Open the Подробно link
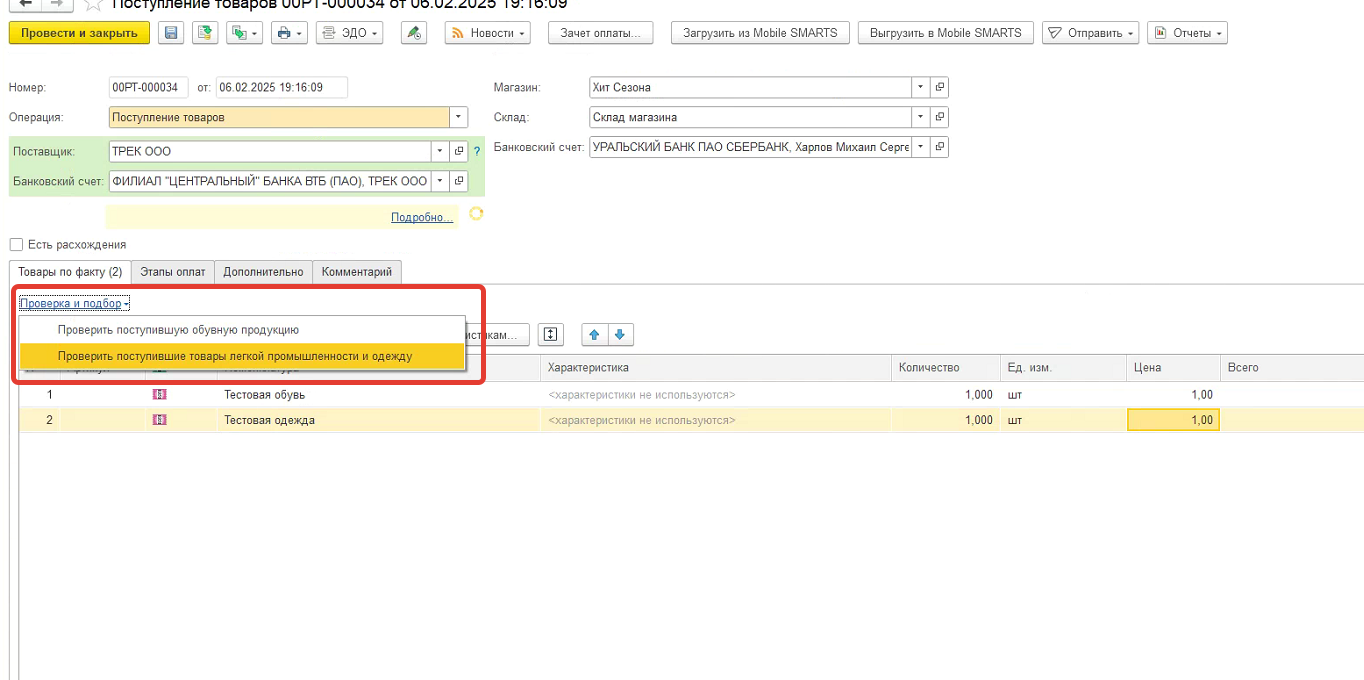The height and width of the screenshot is (680, 1364). click(421, 217)
